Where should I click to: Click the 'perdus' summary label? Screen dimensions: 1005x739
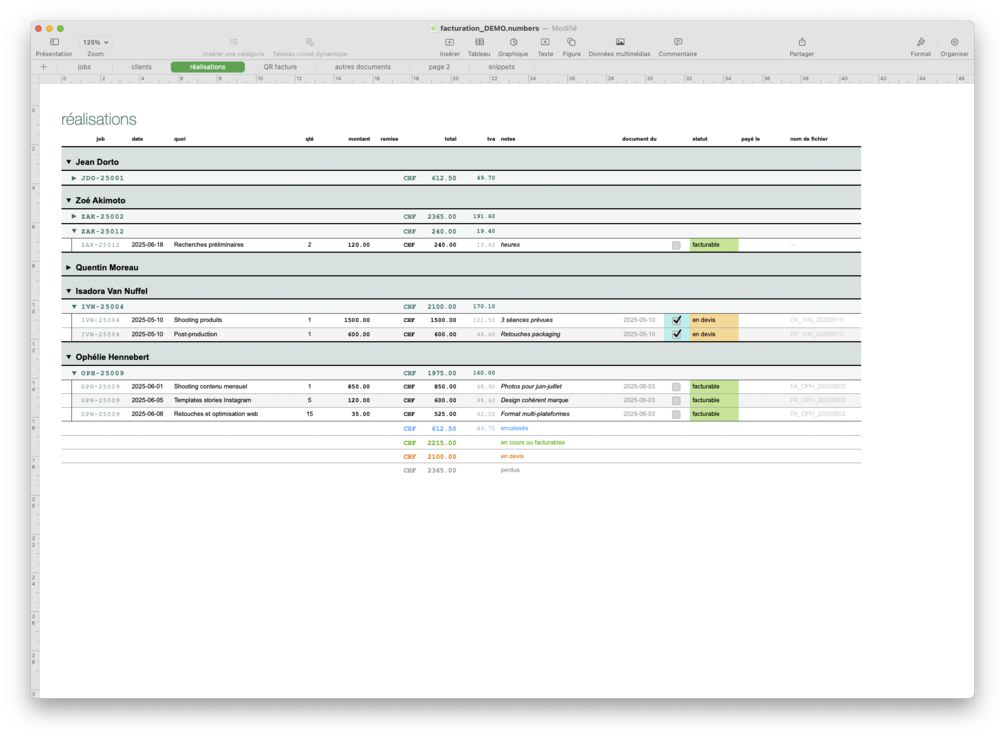[x=510, y=470]
